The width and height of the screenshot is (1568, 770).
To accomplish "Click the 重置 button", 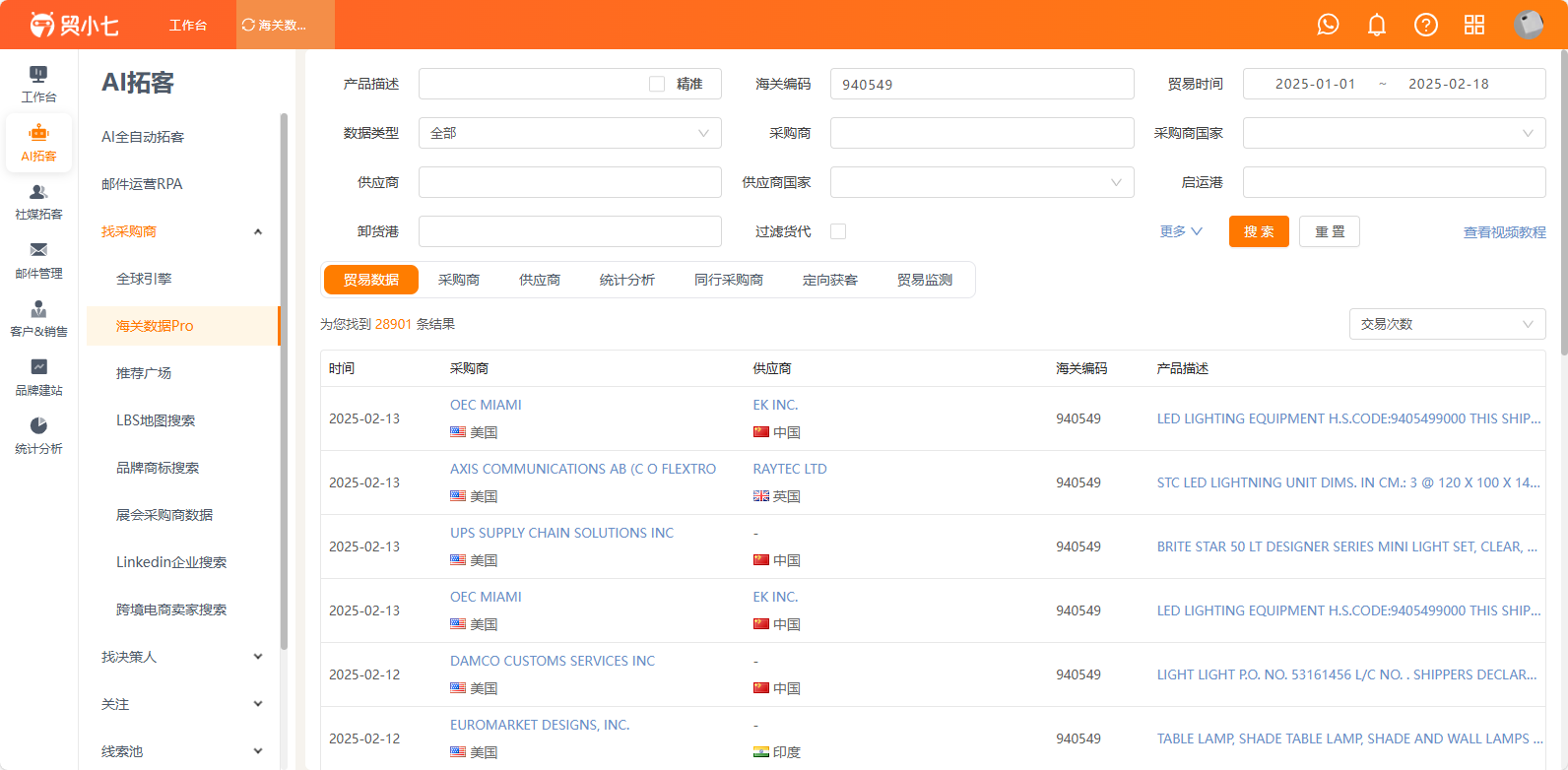I will pyautogui.click(x=1330, y=231).
